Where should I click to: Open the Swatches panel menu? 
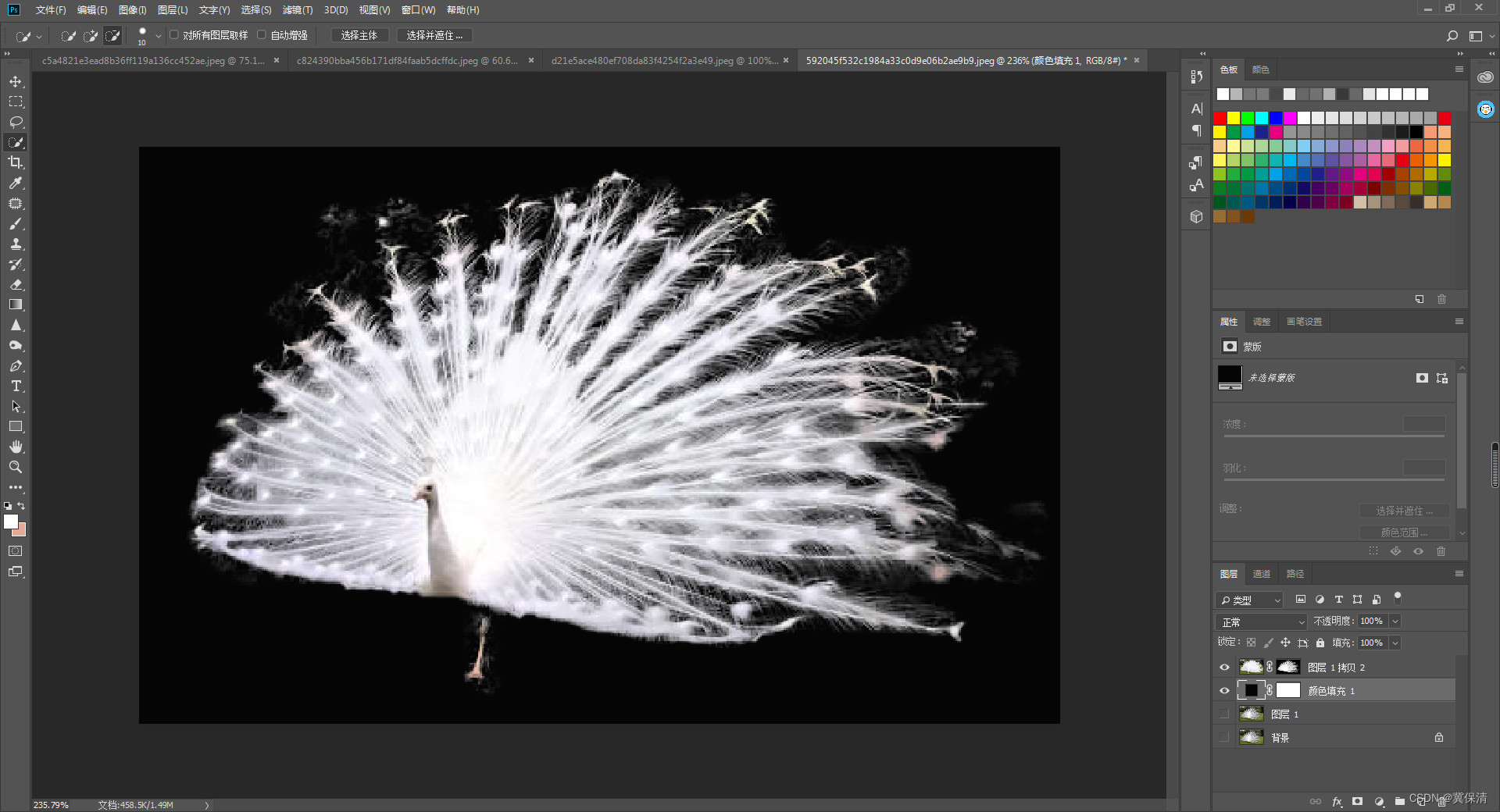click(x=1459, y=69)
